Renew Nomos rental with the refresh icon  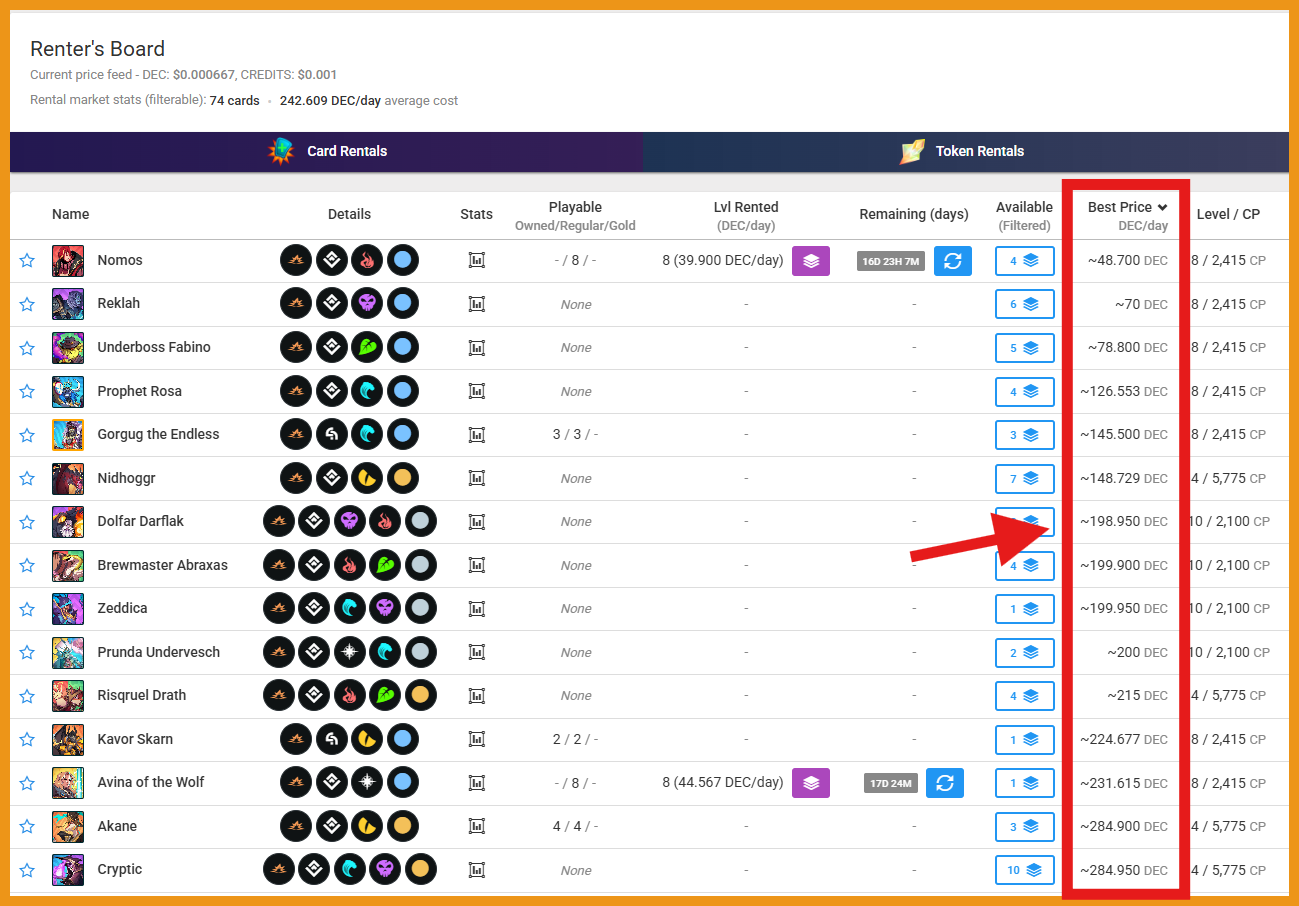click(x=953, y=261)
